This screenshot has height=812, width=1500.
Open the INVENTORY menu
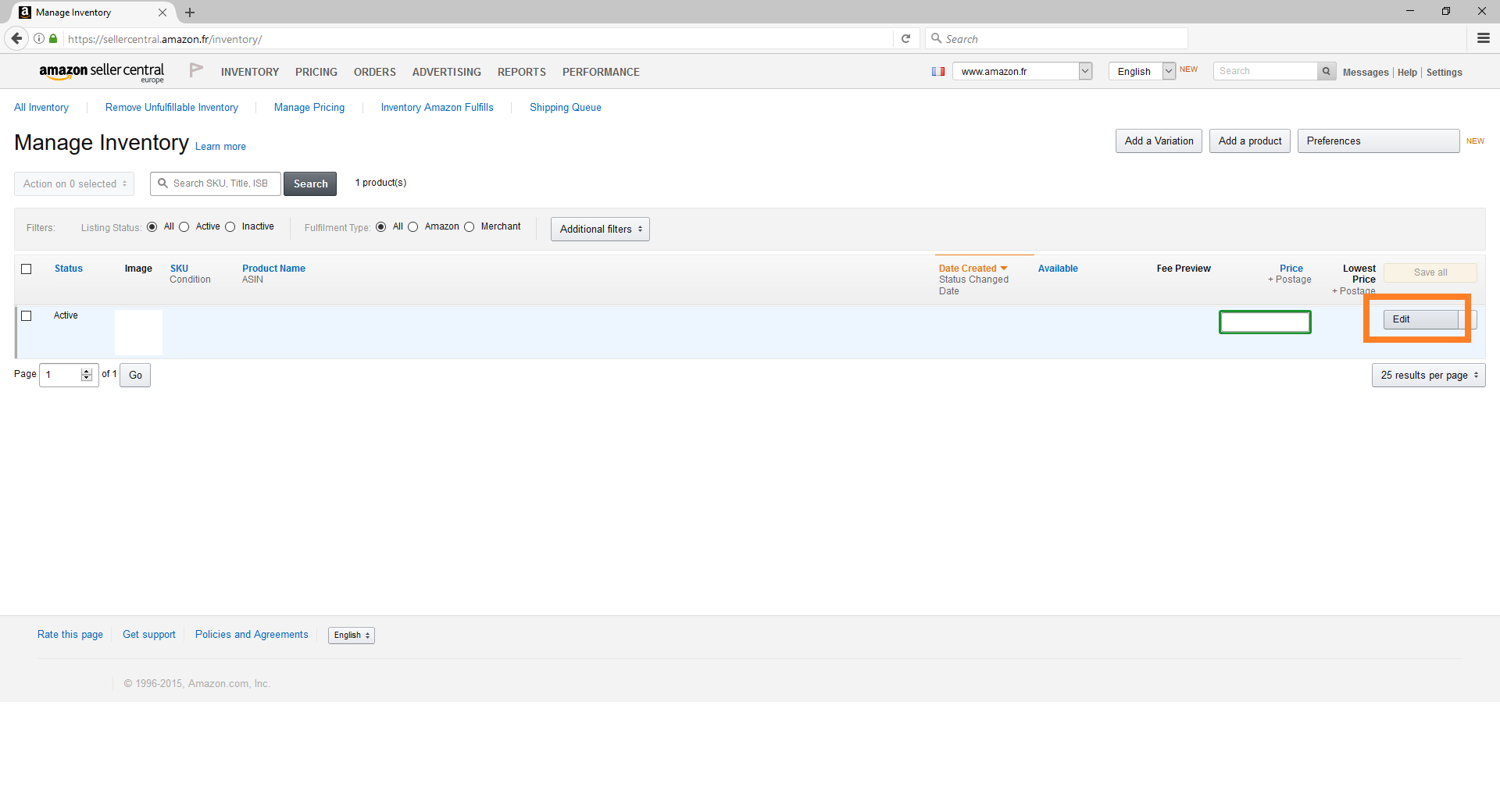click(250, 72)
